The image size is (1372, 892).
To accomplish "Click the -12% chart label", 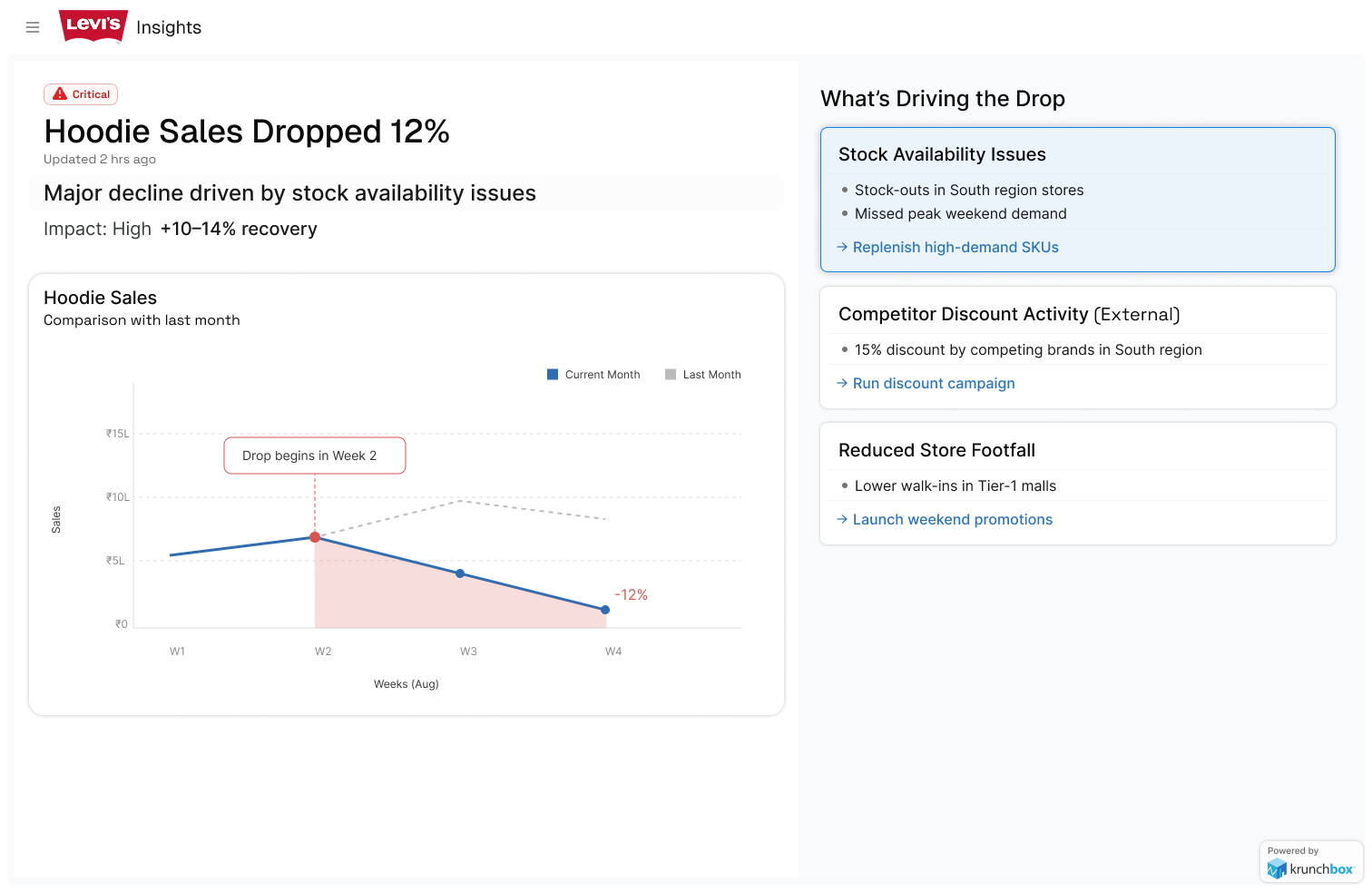I will (x=631, y=594).
